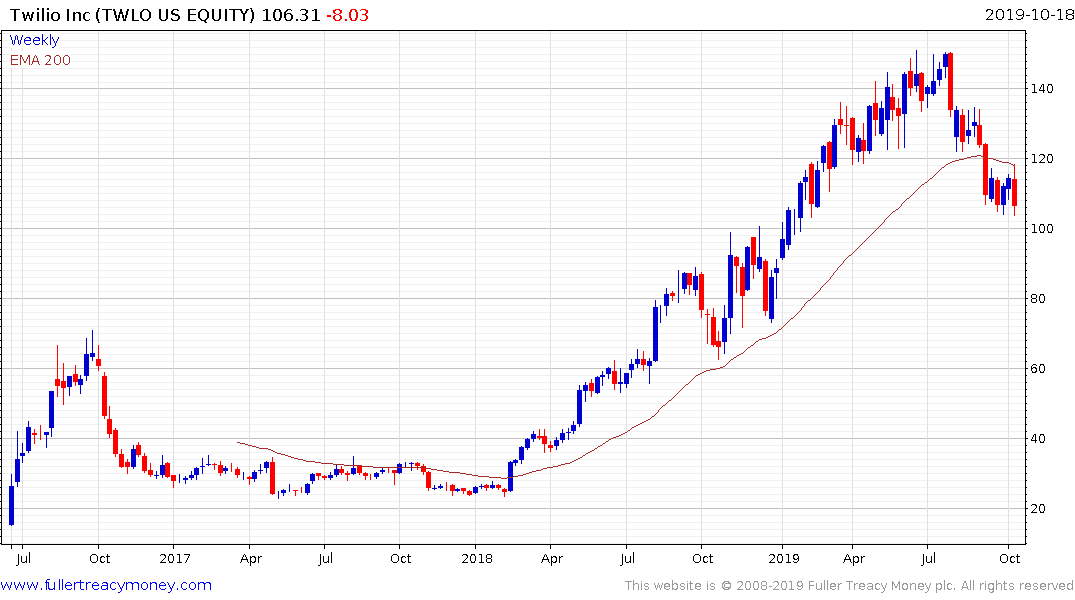1075x600 pixels.
Task: Click the Apr label after 2018
Action: pyautogui.click(x=552, y=558)
